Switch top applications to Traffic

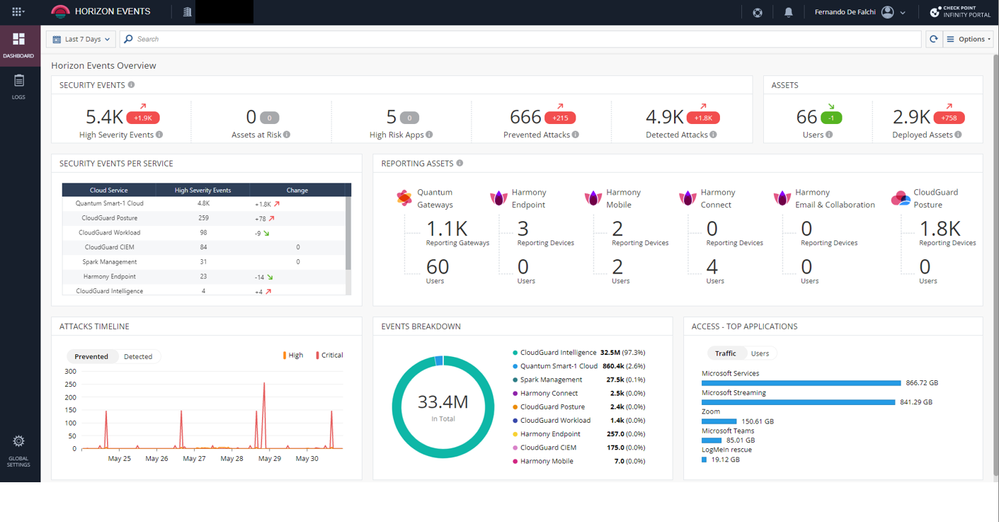pyautogui.click(x=725, y=353)
